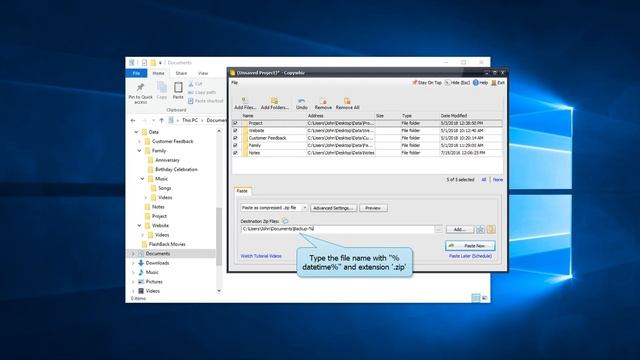This screenshot has height=360, width=640.
Task: Select the Paste tab in Copywhiz
Action: 242,191
